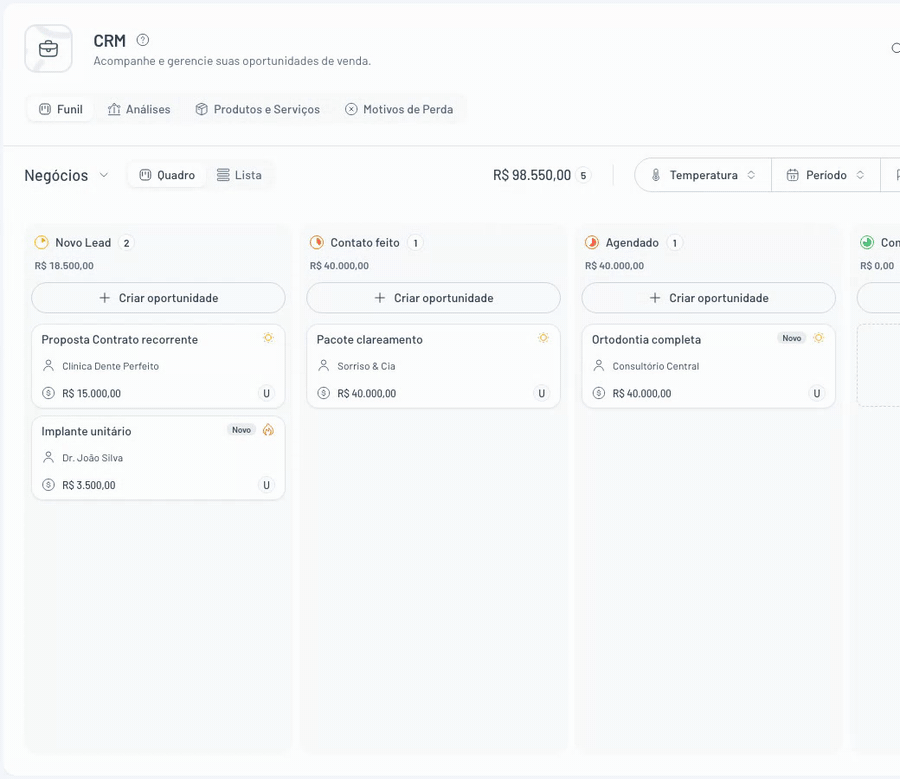Create opportunity in Novo Lead column
The width and height of the screenshot is (900, 779).
(158, 298)
